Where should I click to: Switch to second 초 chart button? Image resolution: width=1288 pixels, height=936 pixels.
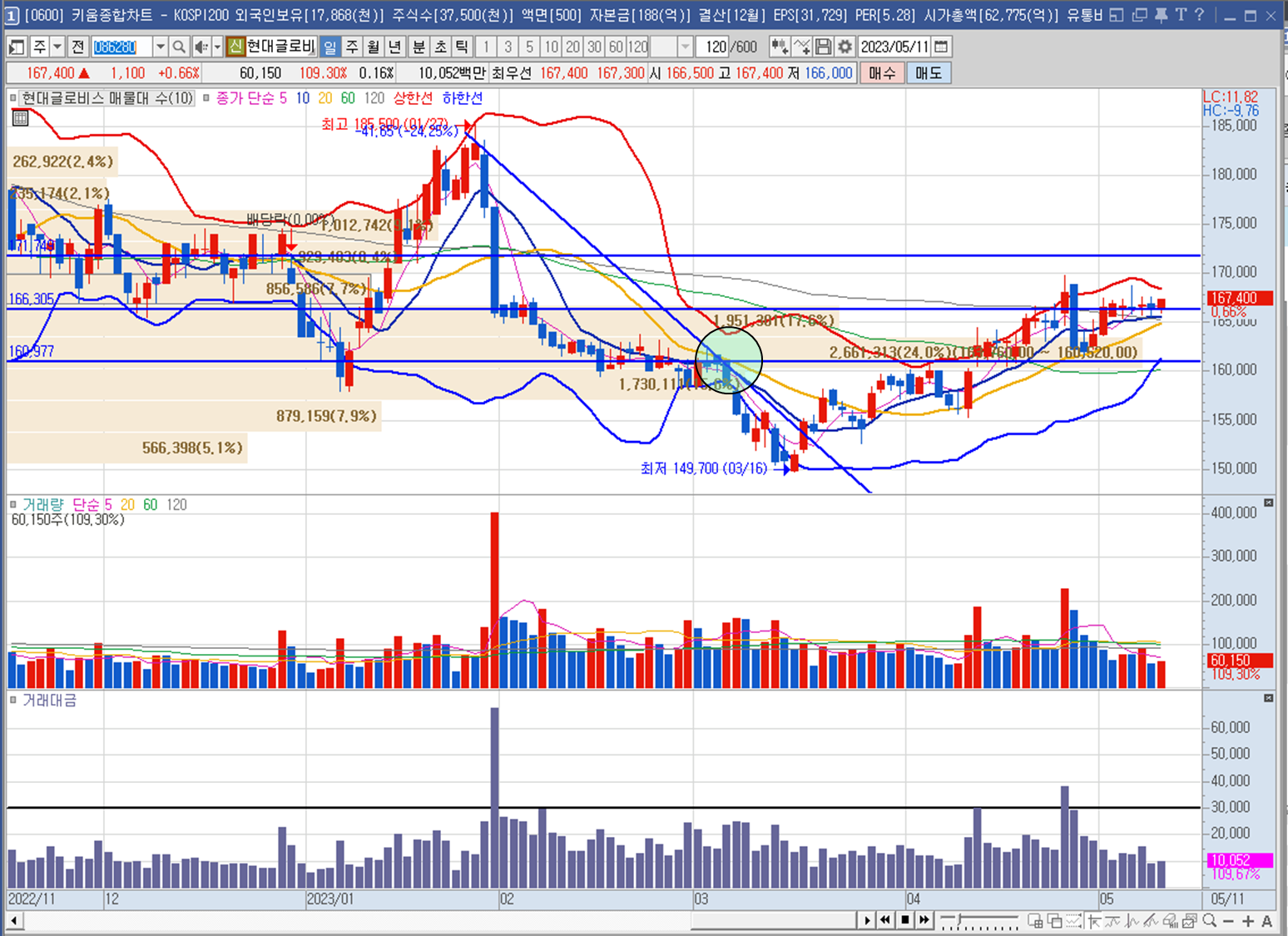[441, 47]
